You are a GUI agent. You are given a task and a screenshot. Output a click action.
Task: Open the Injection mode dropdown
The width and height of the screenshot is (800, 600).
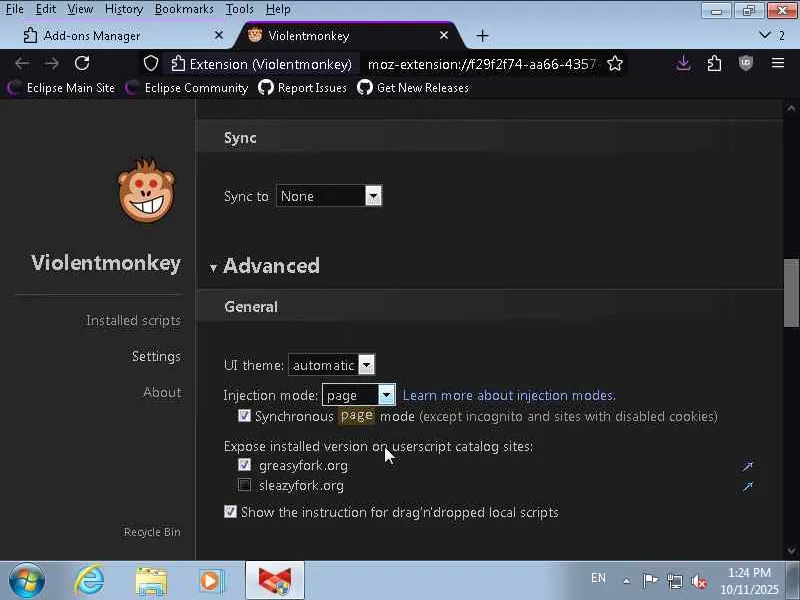(359, 395)
